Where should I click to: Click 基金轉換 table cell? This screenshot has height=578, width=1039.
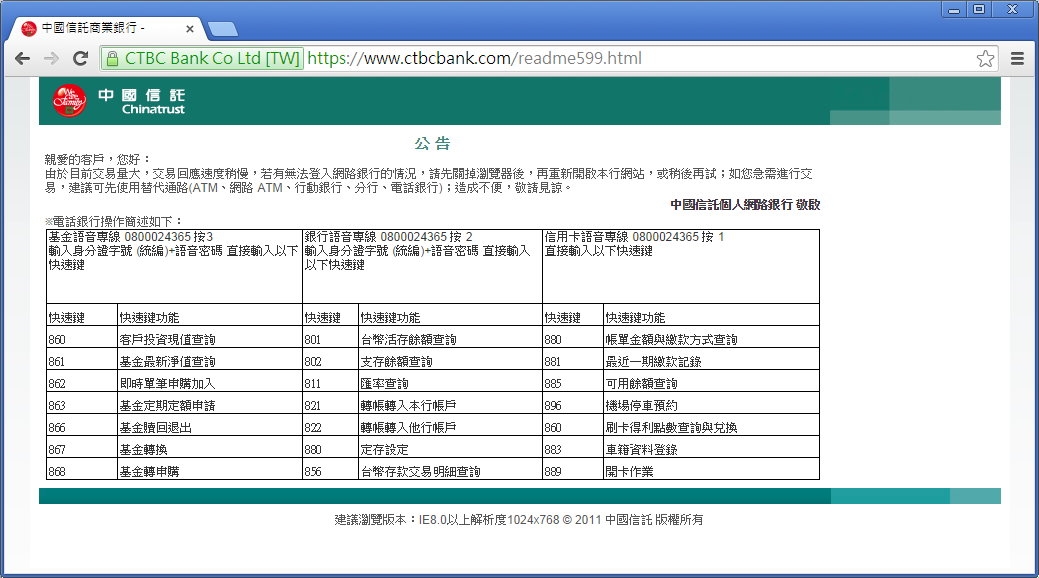(209, 449)
